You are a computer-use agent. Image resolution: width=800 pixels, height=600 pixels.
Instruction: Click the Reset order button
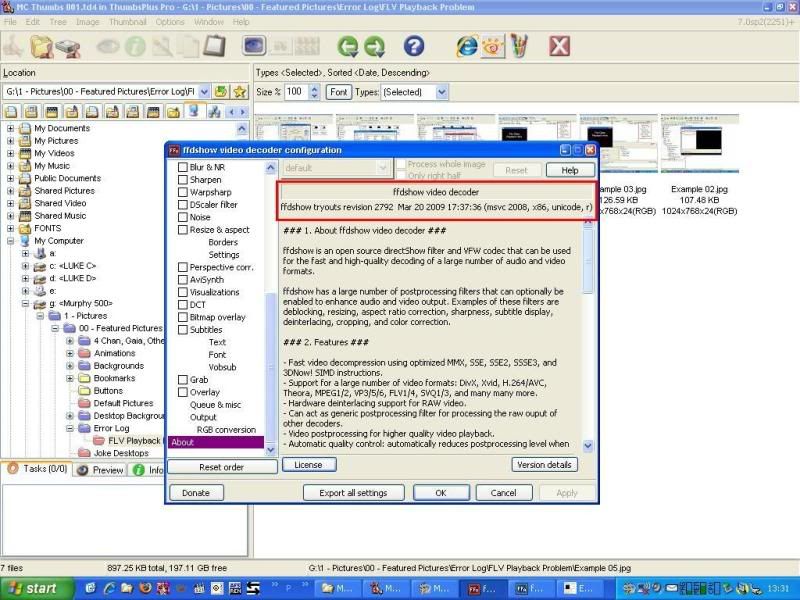(x=222, y=467)
